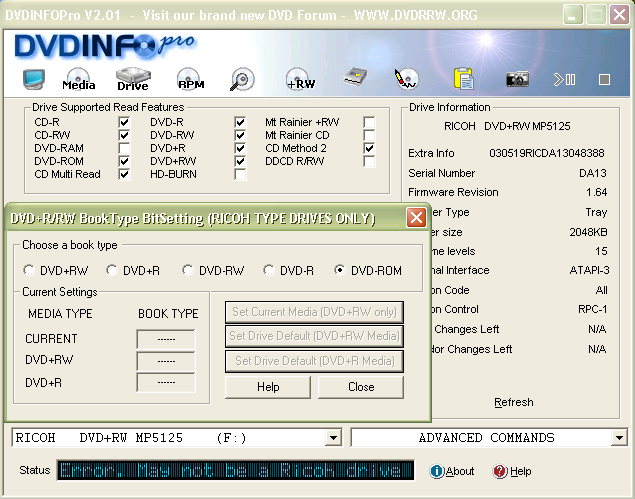Toggle the HD-BURN checkbox
This screenshot has width=635, height=499.
[240, 174]
